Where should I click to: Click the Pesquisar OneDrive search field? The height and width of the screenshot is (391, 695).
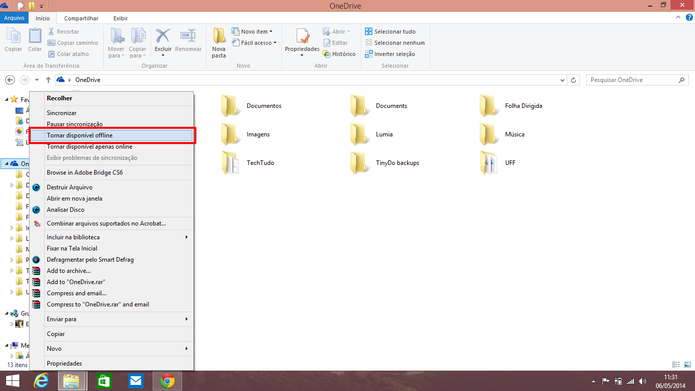[x=637, y=80]
